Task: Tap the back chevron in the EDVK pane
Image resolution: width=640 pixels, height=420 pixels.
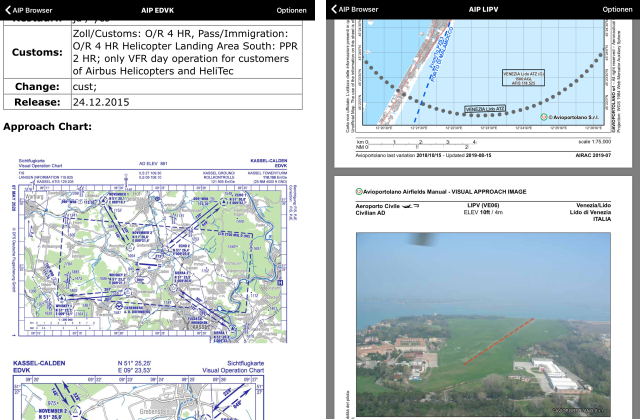Action: [x=6, y=9]
